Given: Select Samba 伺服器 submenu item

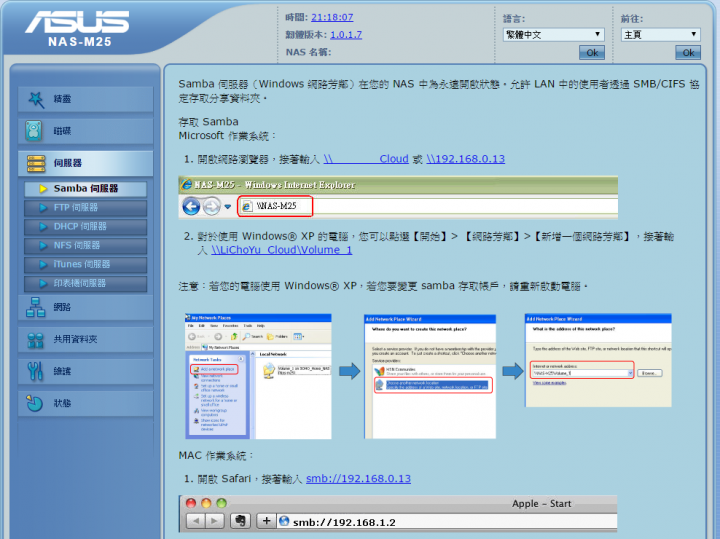Looking at the screenshot, I should pos(86,189).
